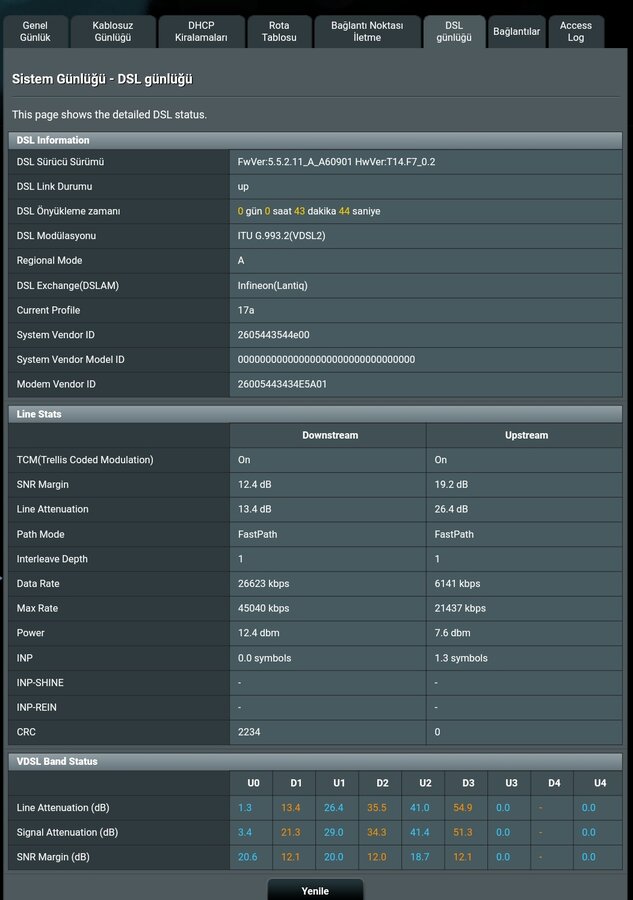Select the DSL günlüğü tab

tap(454, 31)
